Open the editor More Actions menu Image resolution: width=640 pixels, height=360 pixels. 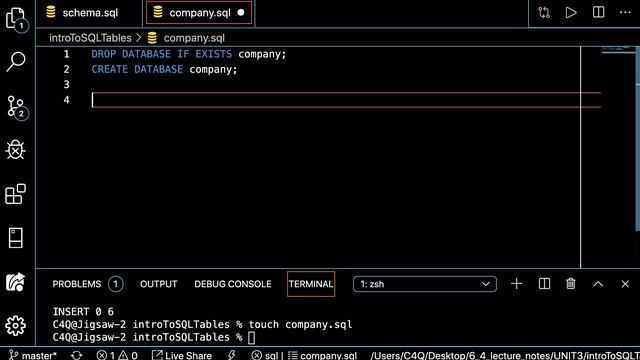pyautogui.click(x=625, y=13)
